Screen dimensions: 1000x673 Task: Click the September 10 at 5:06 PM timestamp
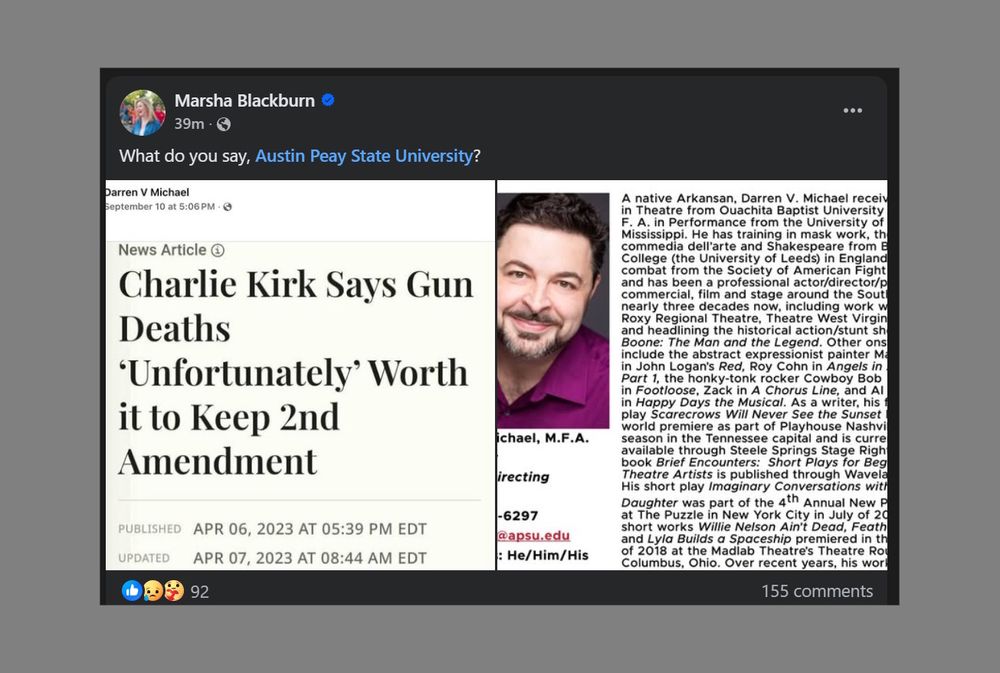pos(160,207)
